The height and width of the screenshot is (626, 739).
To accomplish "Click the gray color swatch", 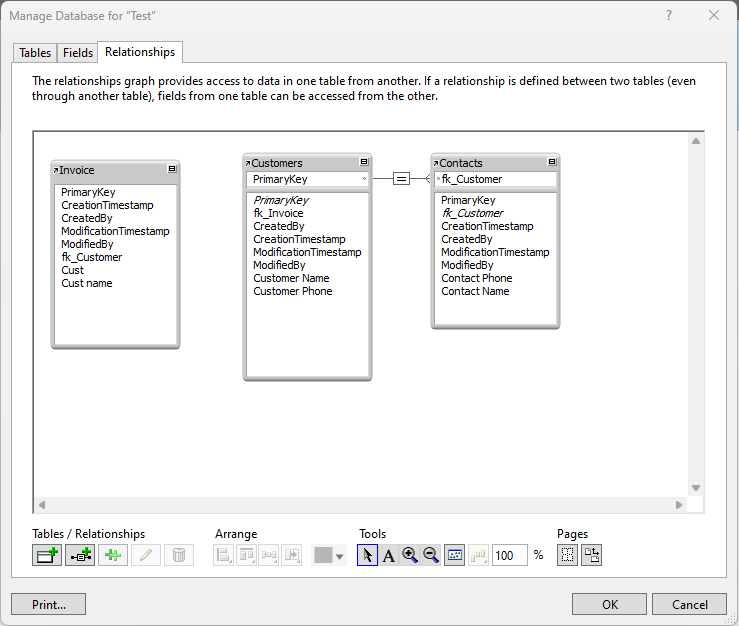I will [323, 555].
